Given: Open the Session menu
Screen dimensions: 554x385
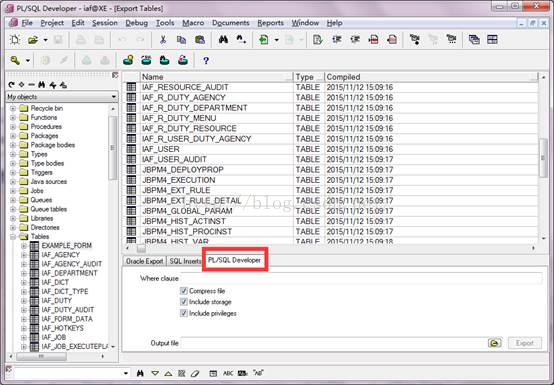Looking at the screenshot, I should click(x=105, y=23).
